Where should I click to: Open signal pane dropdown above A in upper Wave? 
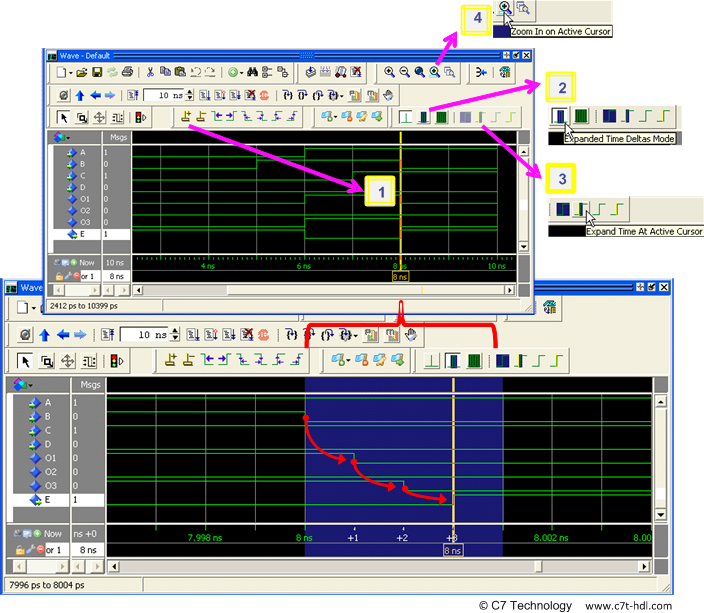tap(62, 137)
